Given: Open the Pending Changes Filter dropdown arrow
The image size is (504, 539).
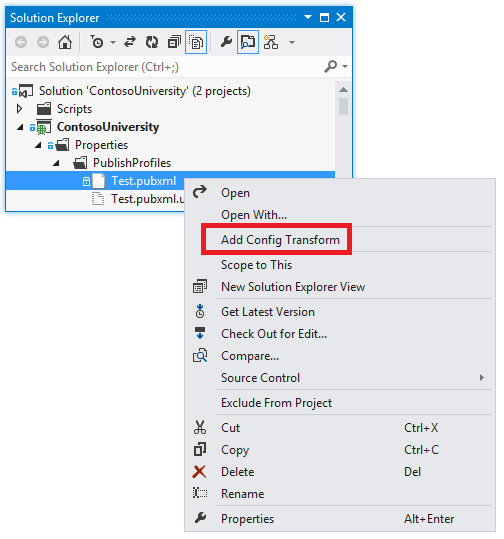Looking at the screenshot, I should (113, 43).
